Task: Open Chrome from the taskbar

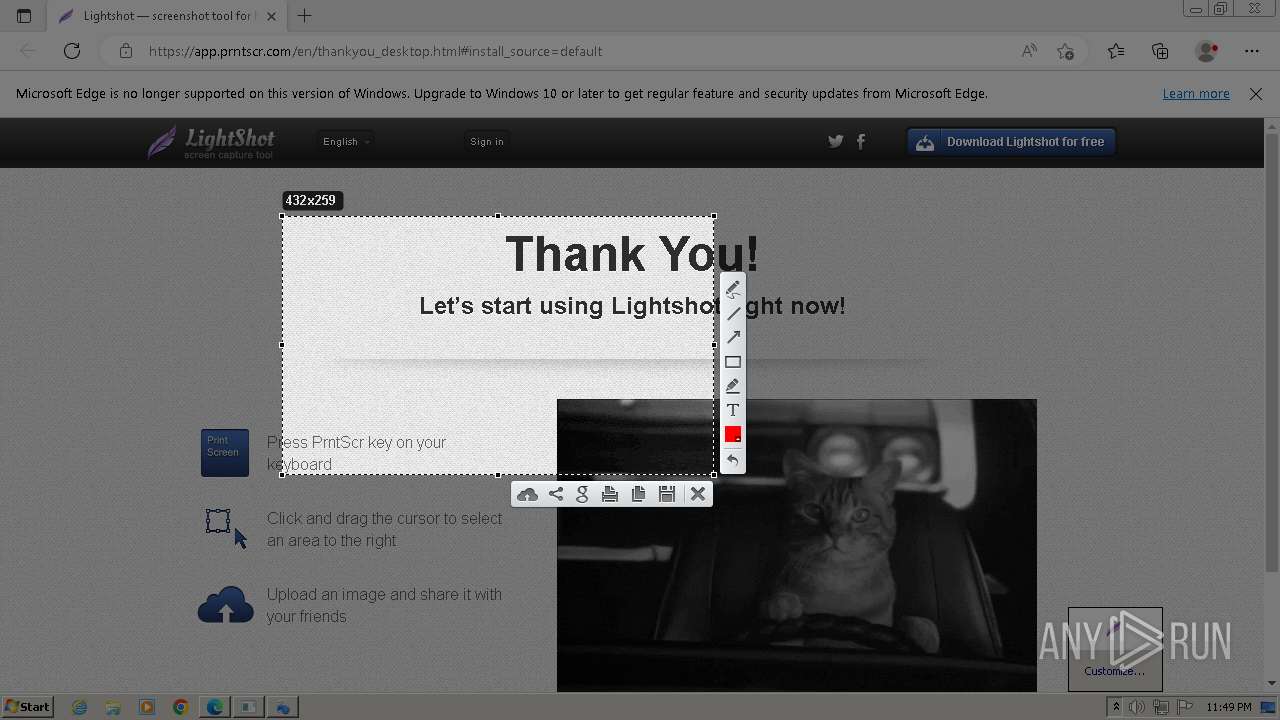Action: pos(180,707)
